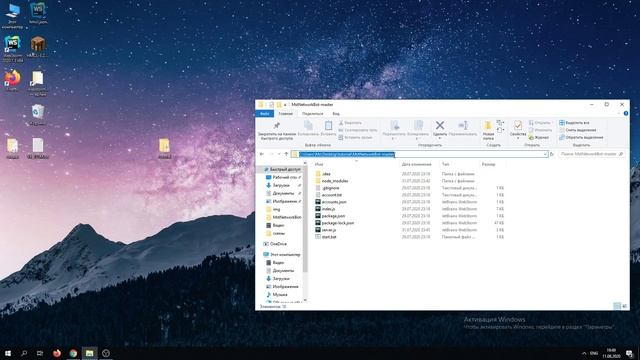Open recent locations dropdown beside forward arrow

tap(279, 154)
